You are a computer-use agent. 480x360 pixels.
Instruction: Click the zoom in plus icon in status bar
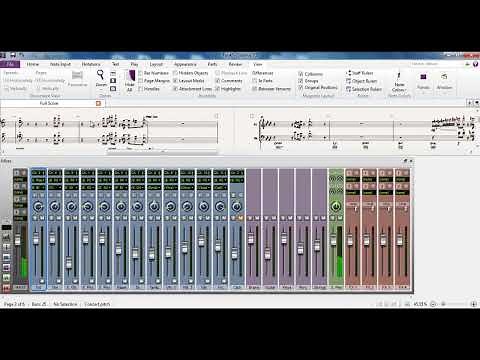pos(474,304)
